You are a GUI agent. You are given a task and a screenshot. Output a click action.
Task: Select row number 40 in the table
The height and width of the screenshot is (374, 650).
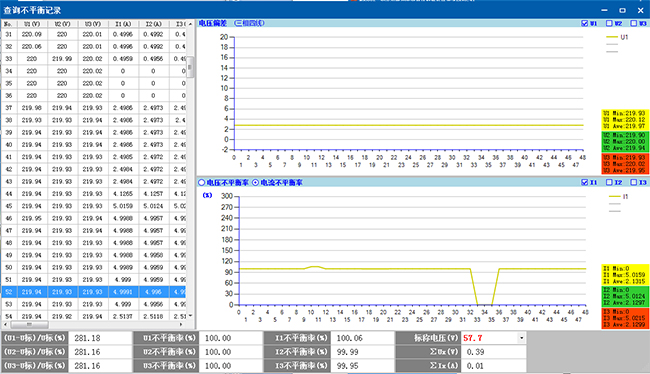coord(8,145)
